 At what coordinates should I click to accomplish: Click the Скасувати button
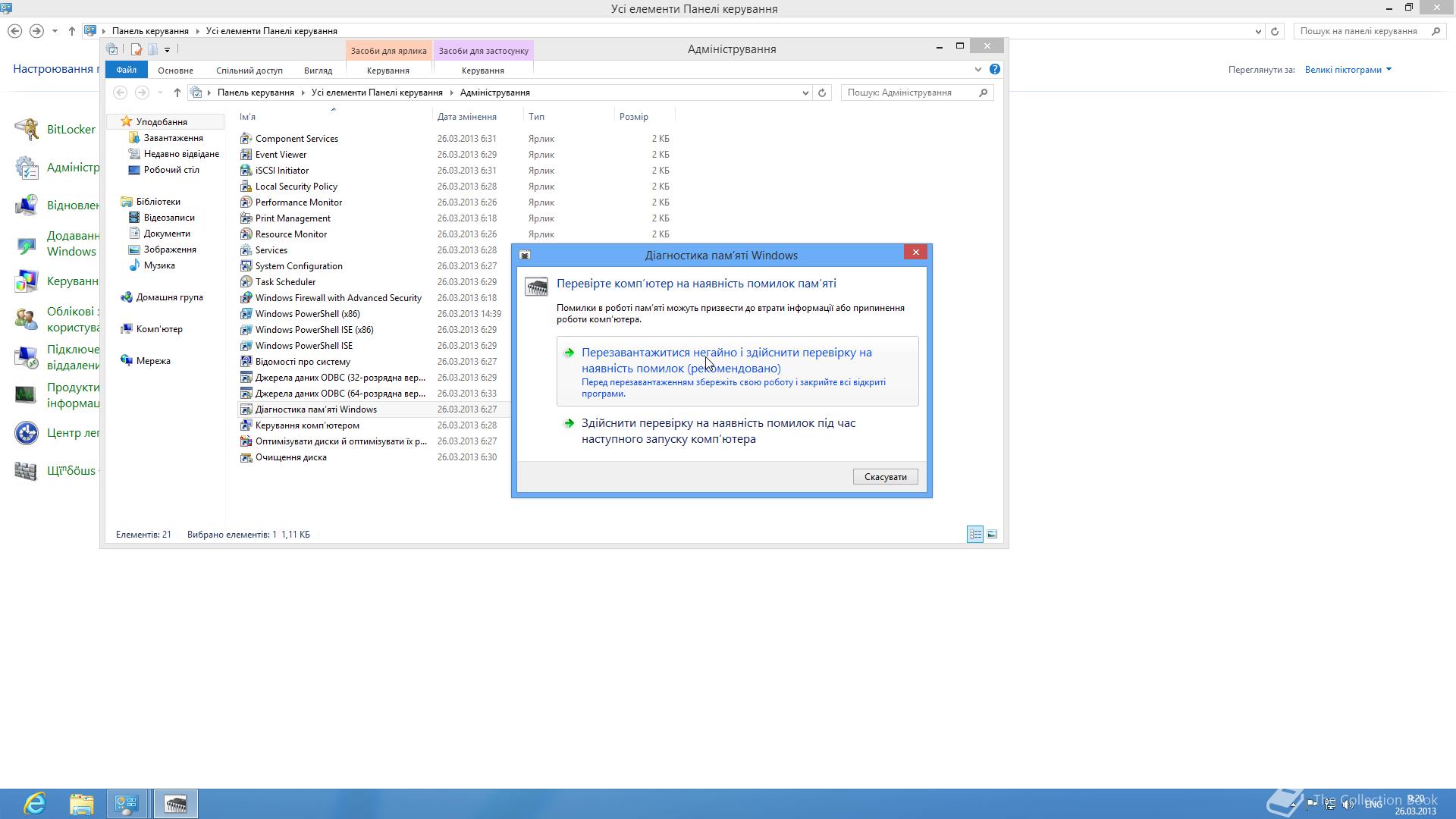885,477
